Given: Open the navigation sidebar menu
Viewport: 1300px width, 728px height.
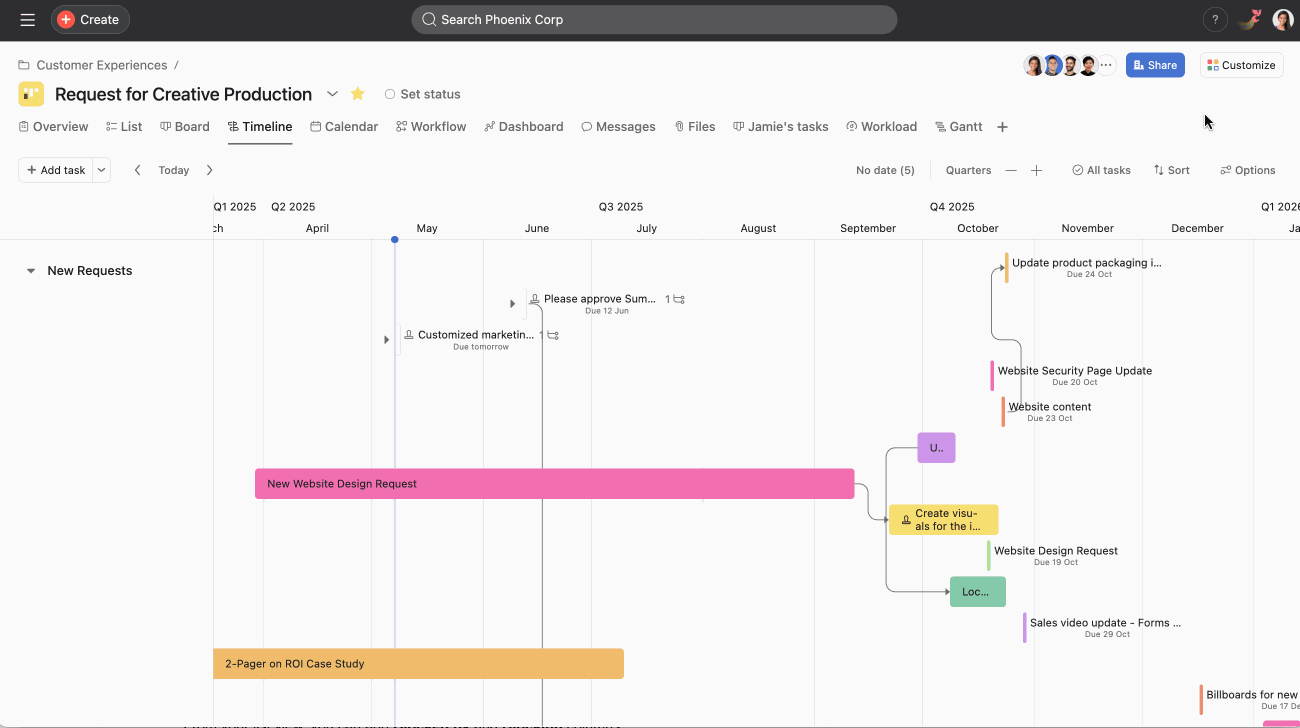Looking at the screenshot, I should click(28, 19).
